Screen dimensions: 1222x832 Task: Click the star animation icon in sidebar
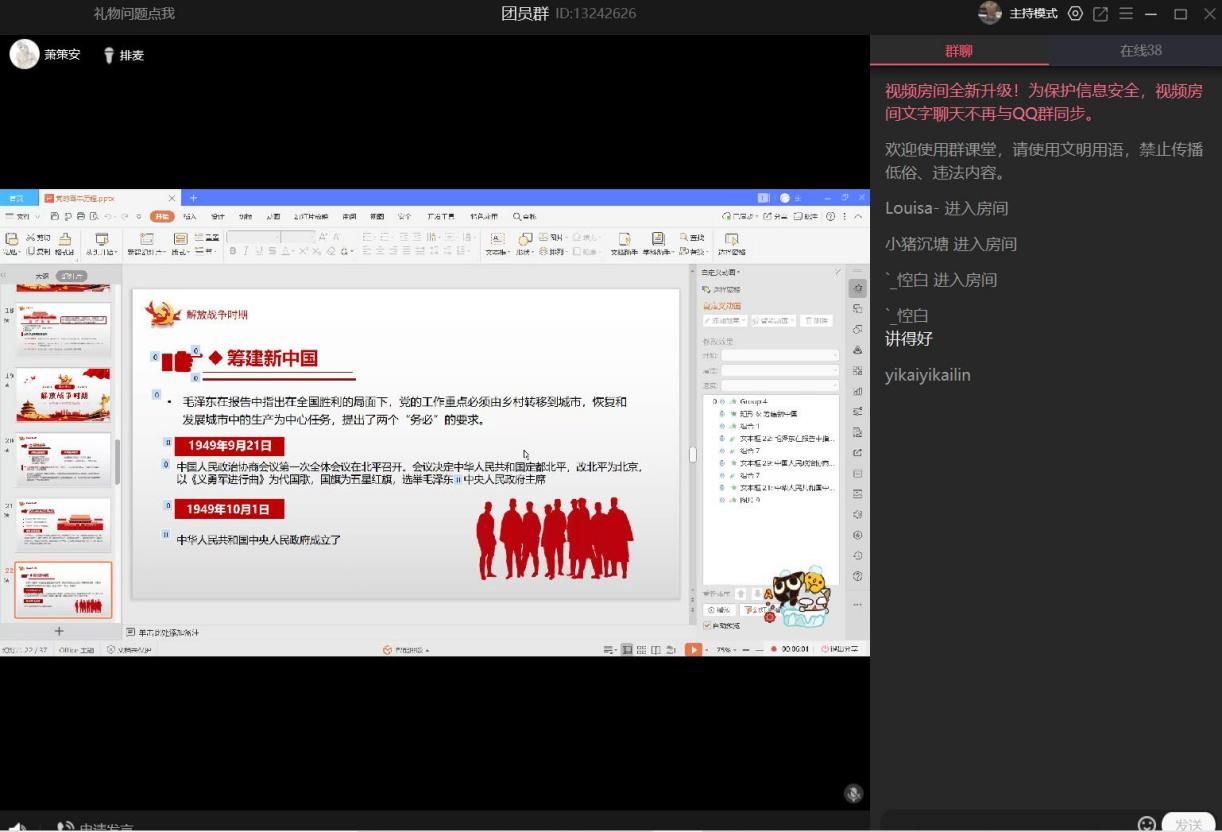(x=857, y=288)
